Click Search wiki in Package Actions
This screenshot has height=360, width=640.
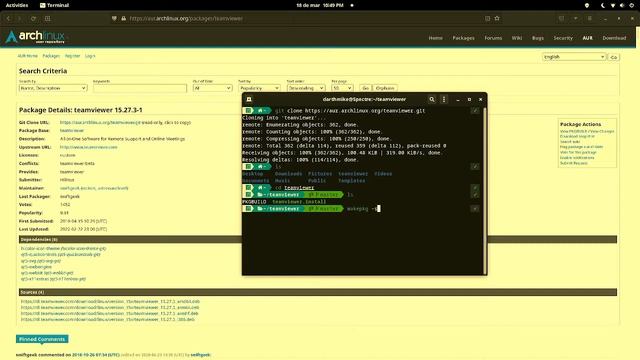(x=570, y=142)
